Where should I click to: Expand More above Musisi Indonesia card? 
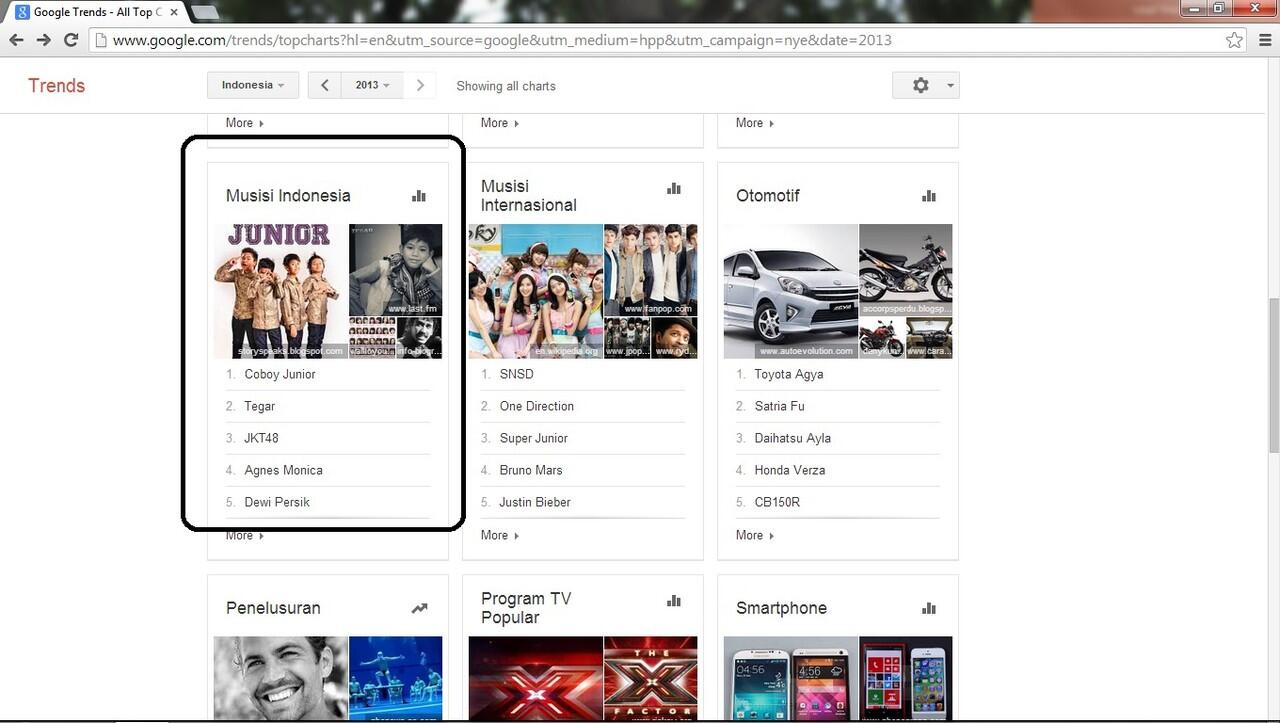pyautogui.click(x=245, y=123)
